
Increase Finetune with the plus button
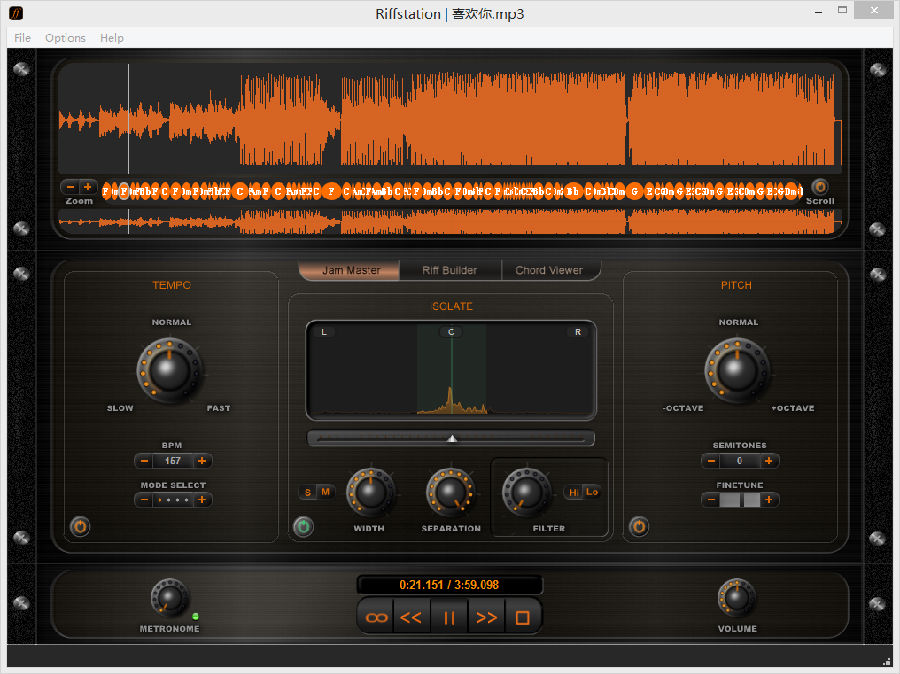pos(769,500)
